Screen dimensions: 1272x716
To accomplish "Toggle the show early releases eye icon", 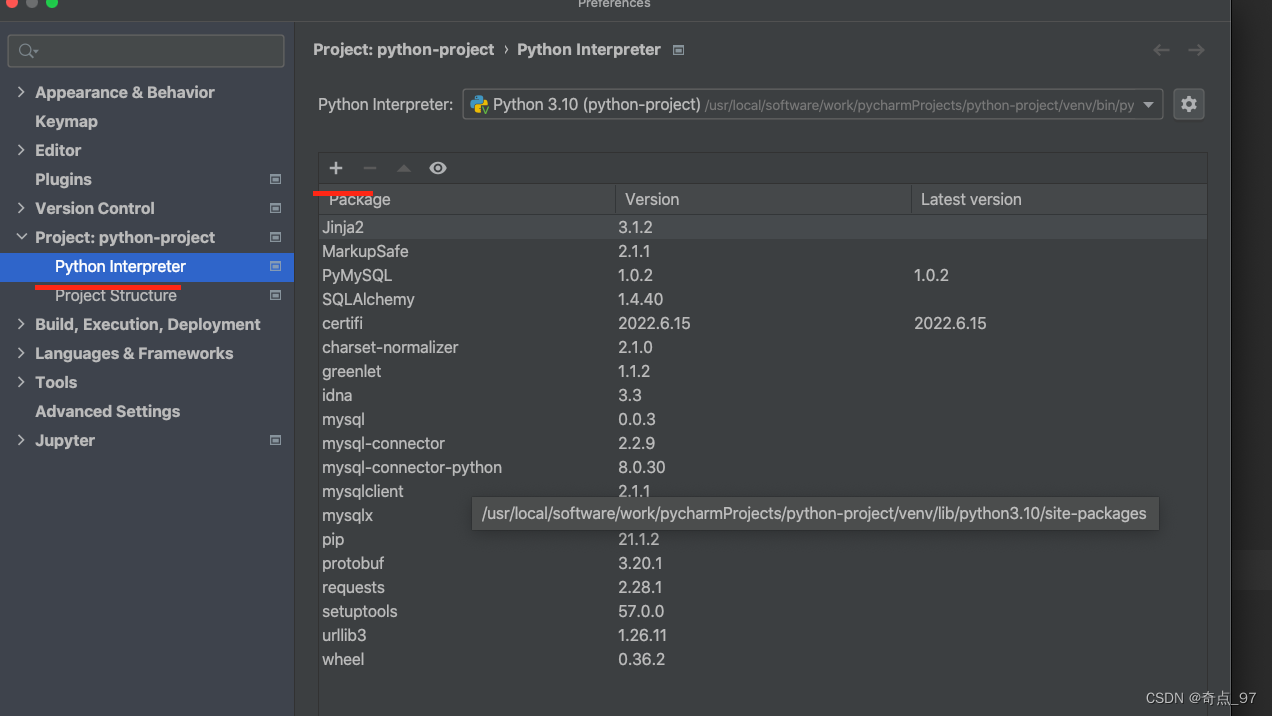I will pos(438,168).
